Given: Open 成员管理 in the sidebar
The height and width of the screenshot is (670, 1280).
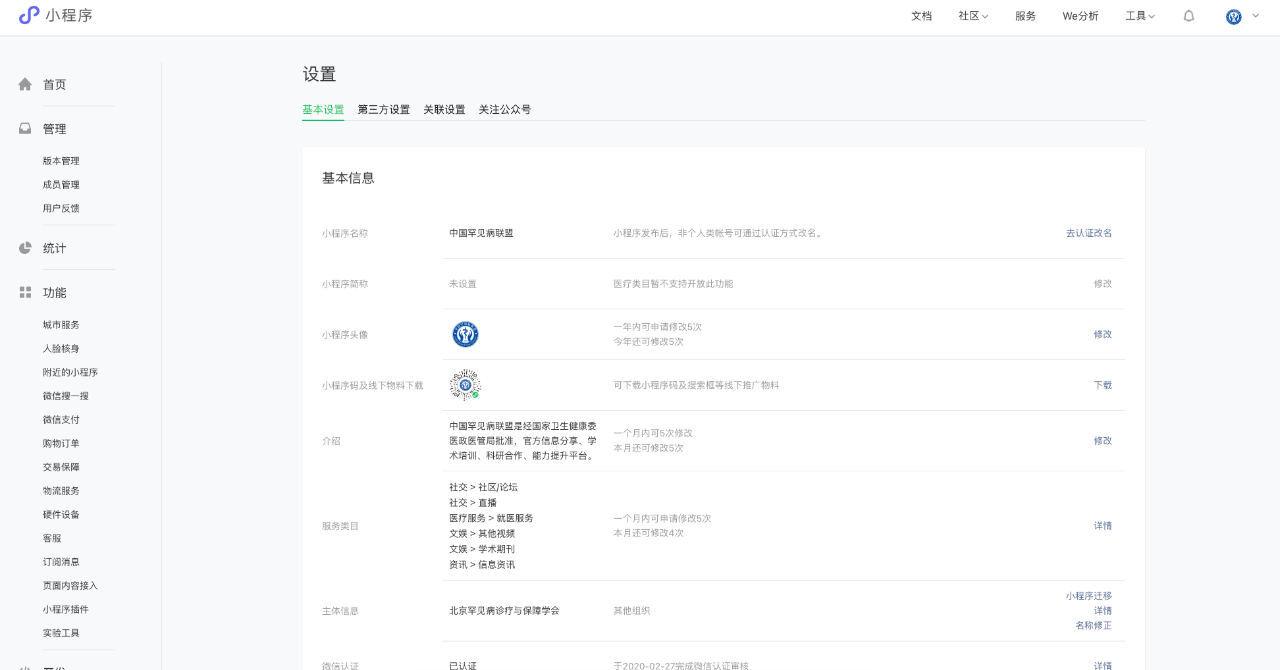Looking at the screenshot, I should coord(61,185).
